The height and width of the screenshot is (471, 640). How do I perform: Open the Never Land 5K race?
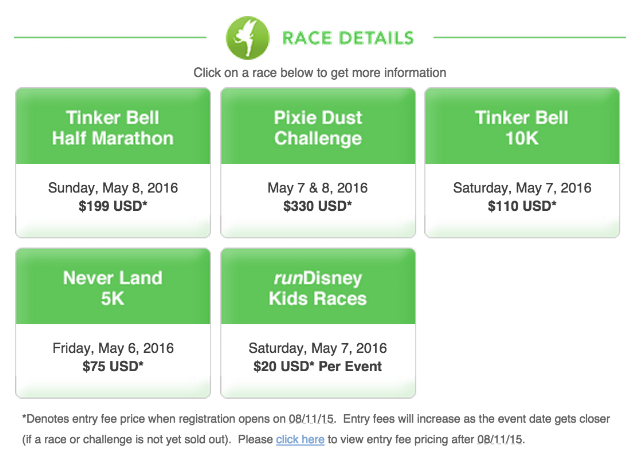(x=113, y=288)
